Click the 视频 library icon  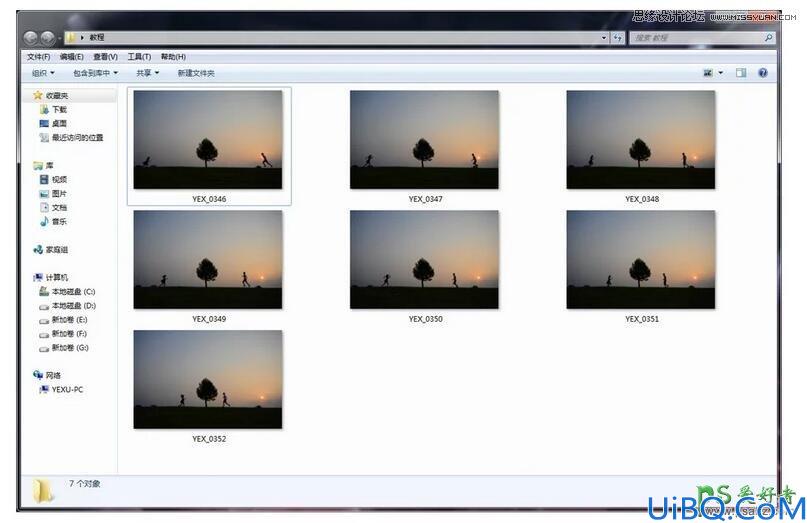(44, 180)
